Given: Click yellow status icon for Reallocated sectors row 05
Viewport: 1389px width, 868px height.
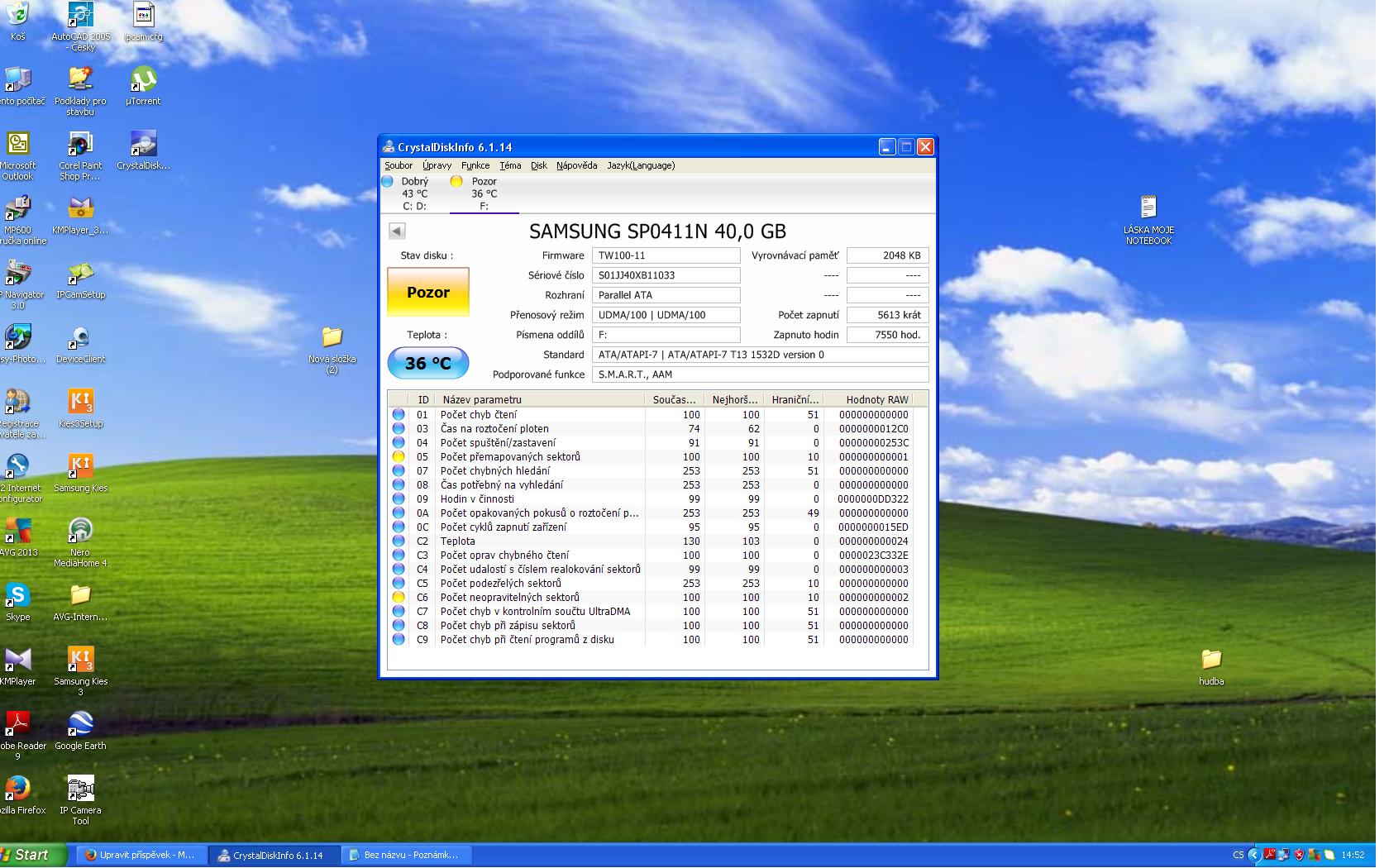Looking at the screenshot, I should coord(399,457).
